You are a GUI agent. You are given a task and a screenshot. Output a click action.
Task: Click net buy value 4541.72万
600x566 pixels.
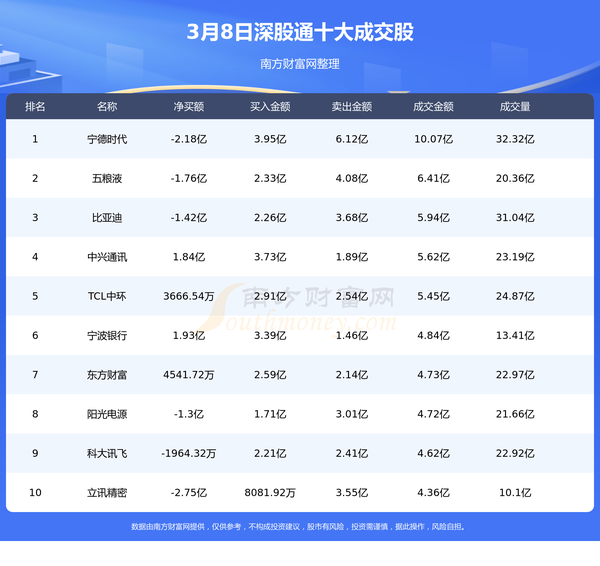(189, 375)
